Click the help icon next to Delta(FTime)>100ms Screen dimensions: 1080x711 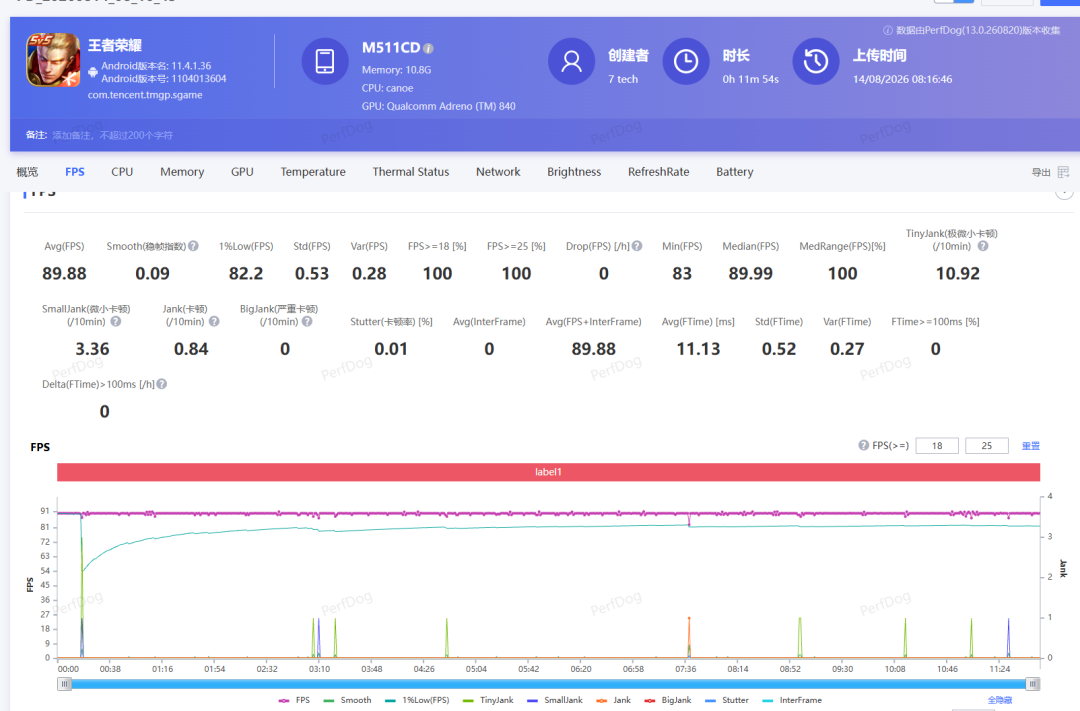click(x=162, y=384)
